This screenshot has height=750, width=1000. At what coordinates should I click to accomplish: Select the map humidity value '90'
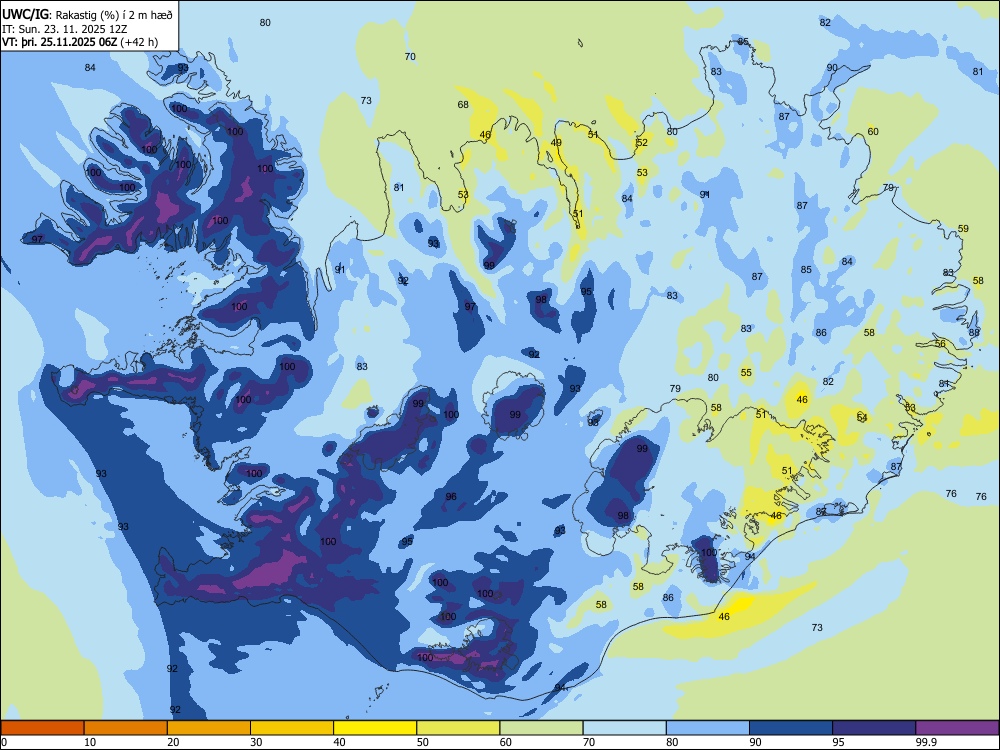[x=832, y=68]
